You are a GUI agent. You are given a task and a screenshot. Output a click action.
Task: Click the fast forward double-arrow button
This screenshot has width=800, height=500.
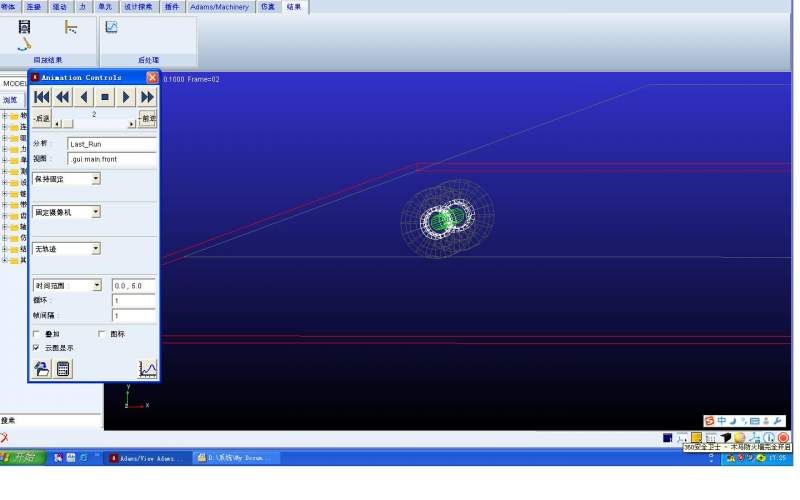coord(147,97)
